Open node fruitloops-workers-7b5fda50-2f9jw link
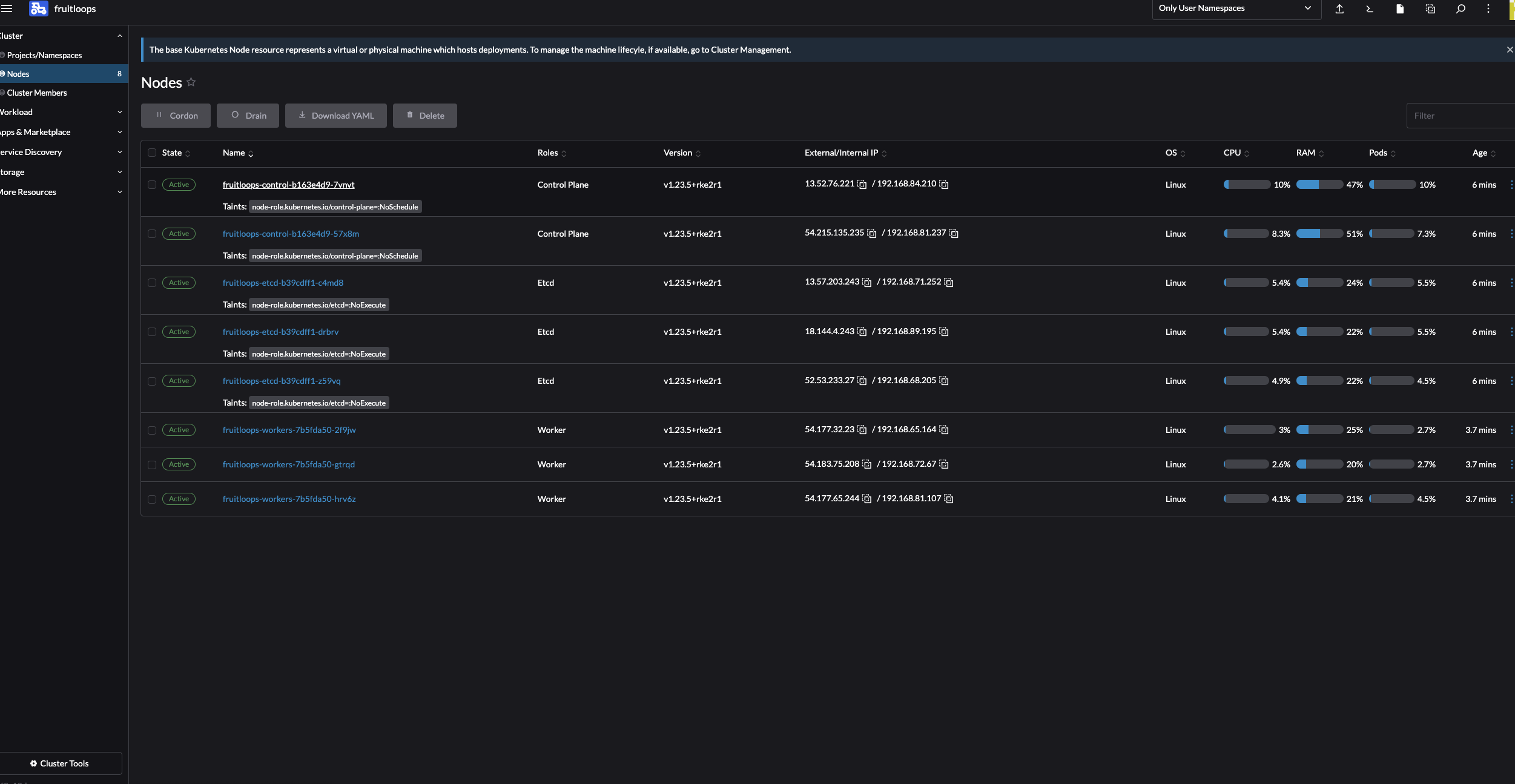 coord(289,429)
